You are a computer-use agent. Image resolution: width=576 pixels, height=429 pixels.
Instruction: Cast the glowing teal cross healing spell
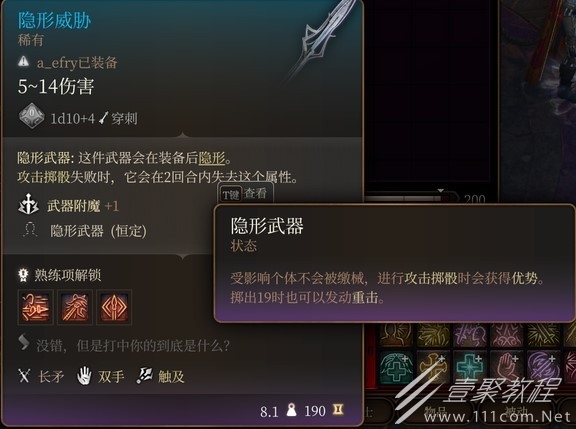click(x=470, y=367)
